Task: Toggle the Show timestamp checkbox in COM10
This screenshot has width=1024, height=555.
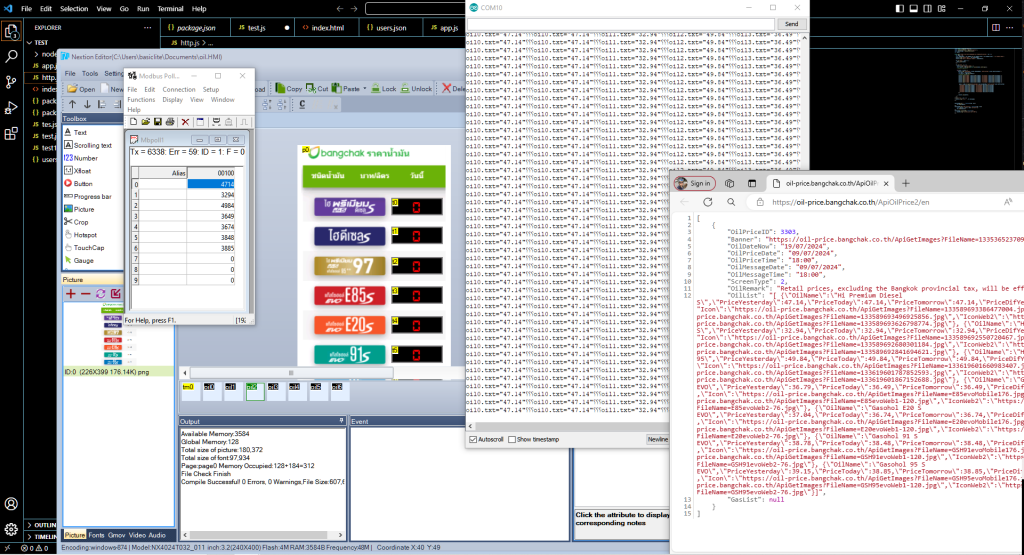Action: point(512,439)
